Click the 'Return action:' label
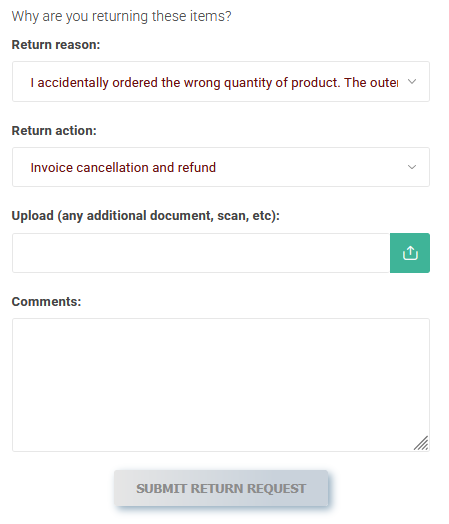 click(54, 131)
